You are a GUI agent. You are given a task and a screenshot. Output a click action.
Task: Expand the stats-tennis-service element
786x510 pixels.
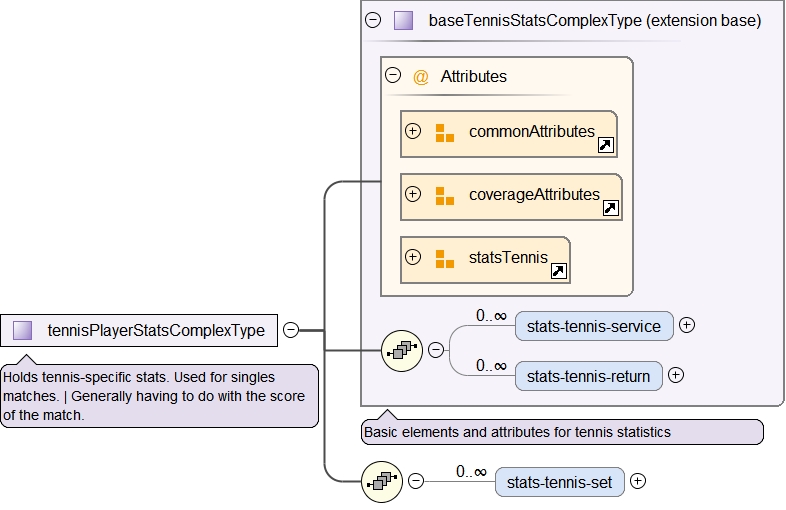click(687, 325)
